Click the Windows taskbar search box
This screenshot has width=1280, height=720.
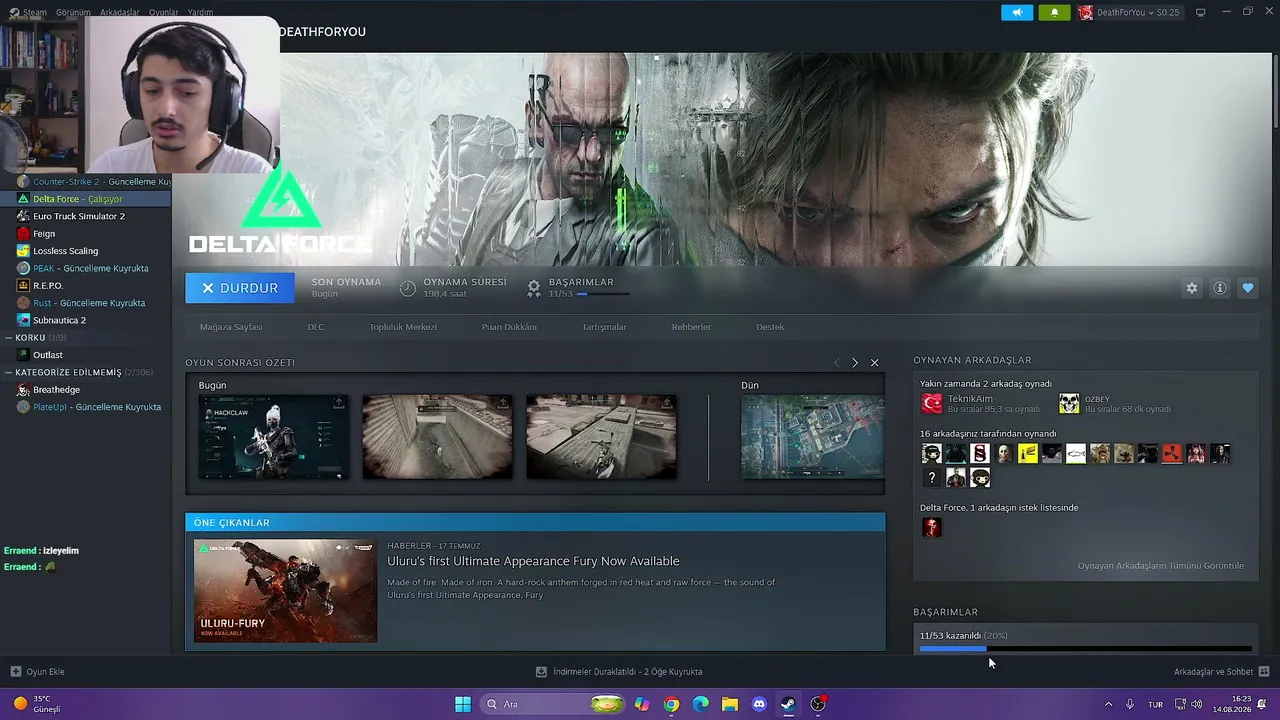(x=554, y=704)
